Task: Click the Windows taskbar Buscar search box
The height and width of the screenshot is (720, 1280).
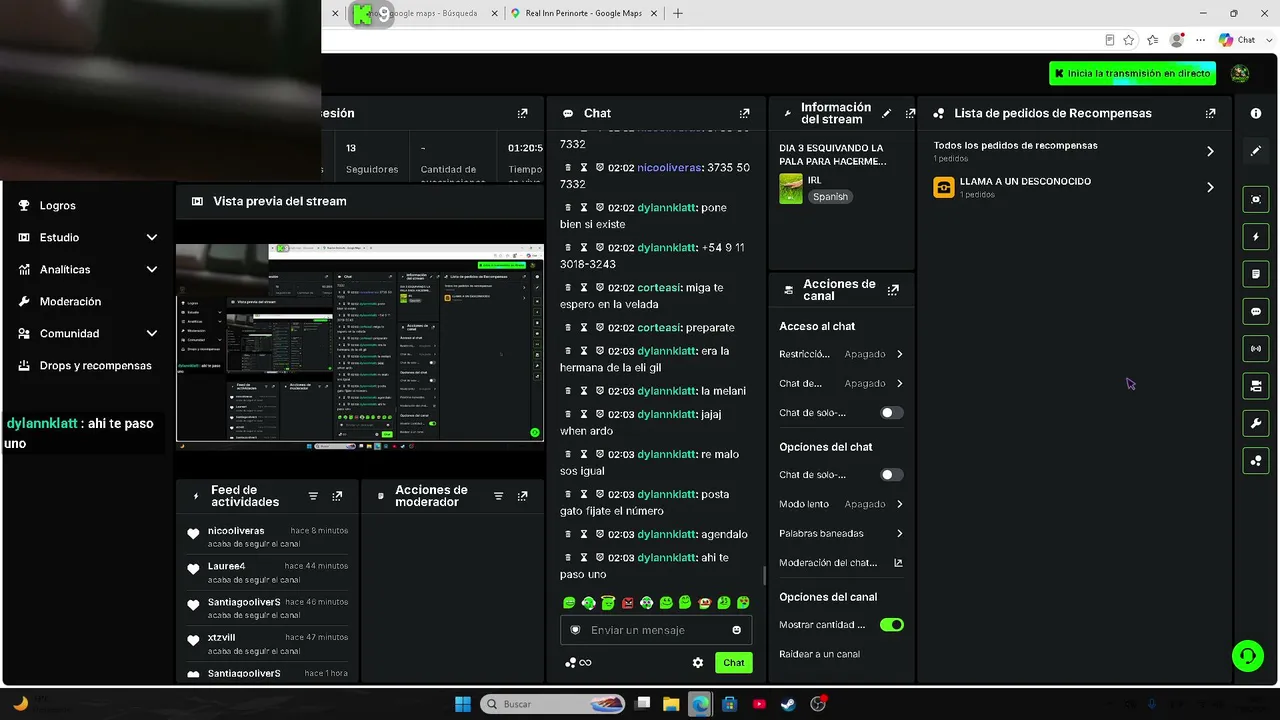Action: (x=554, y=704)
